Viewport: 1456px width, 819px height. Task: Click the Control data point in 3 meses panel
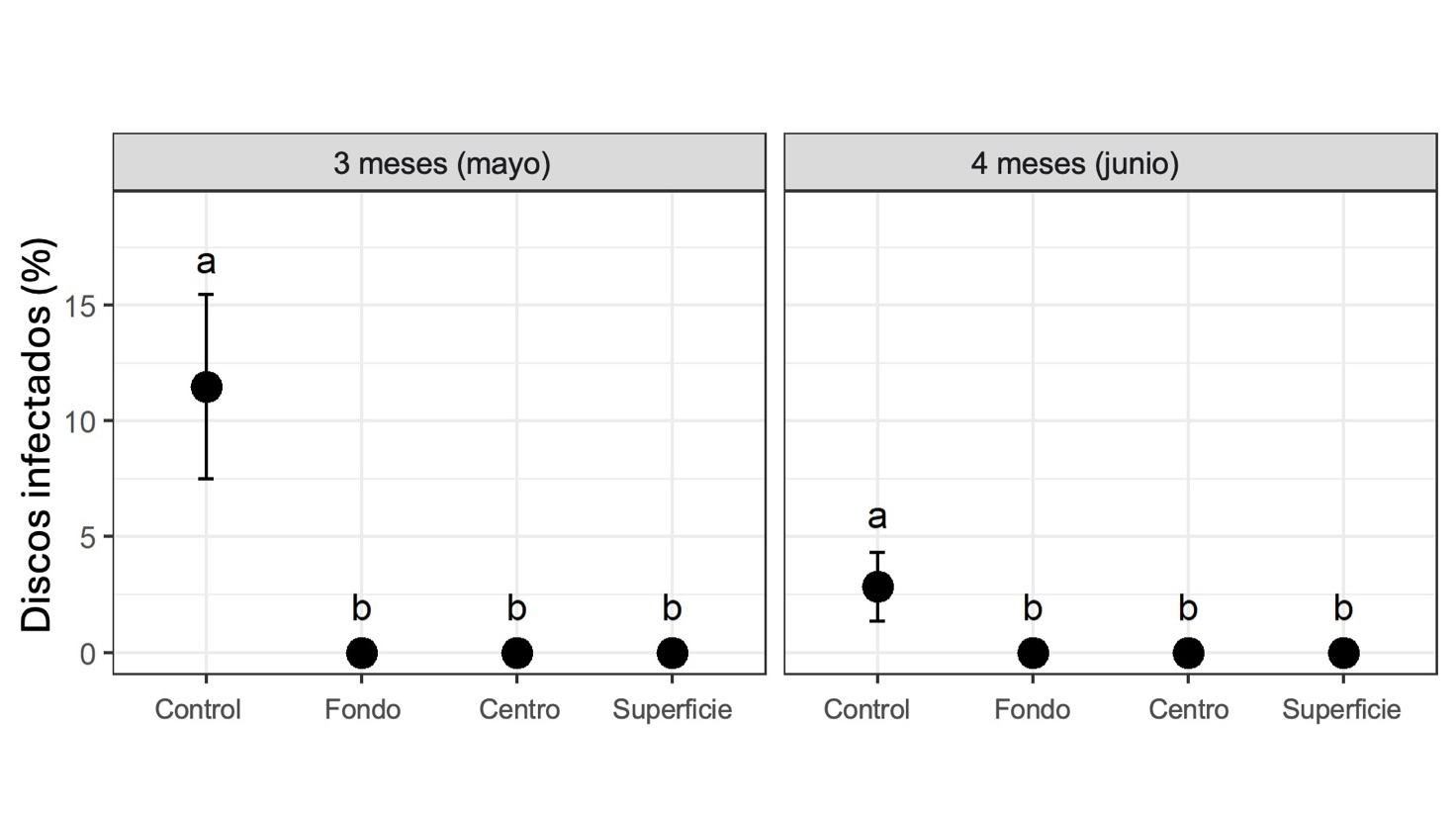coord(206,387)
